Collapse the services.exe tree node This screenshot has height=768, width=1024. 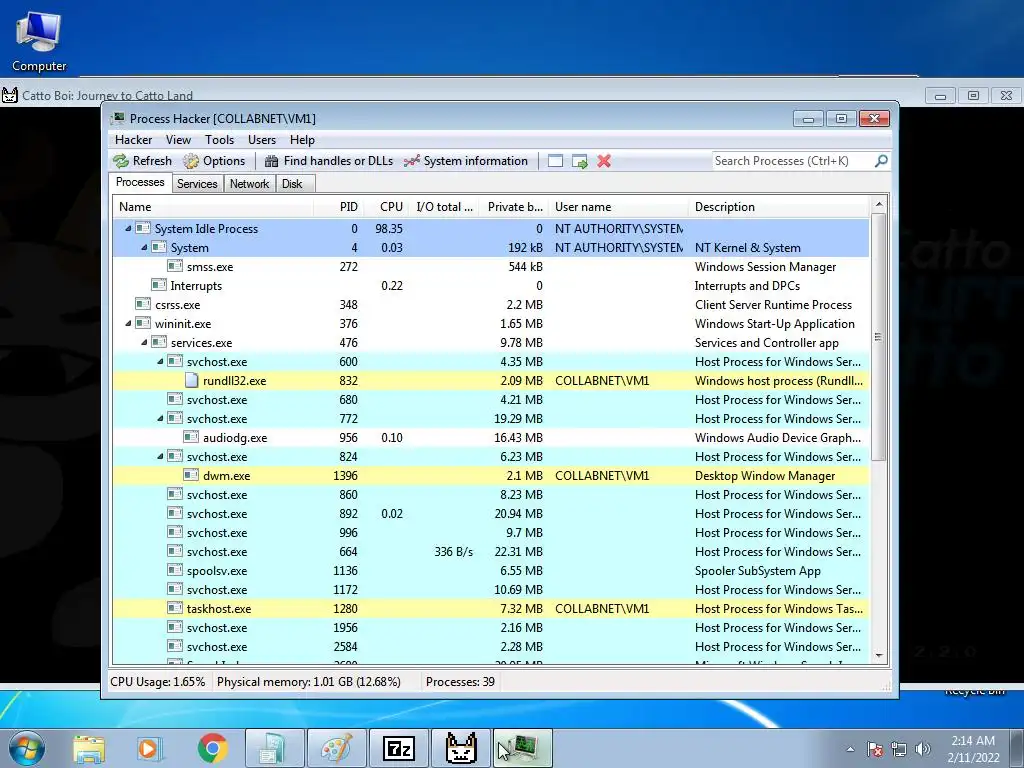(x=144, y=342)
